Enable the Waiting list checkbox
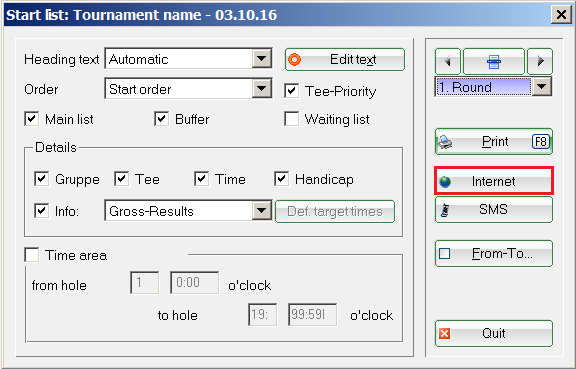 pyautogui.click(x=291, y=119)
